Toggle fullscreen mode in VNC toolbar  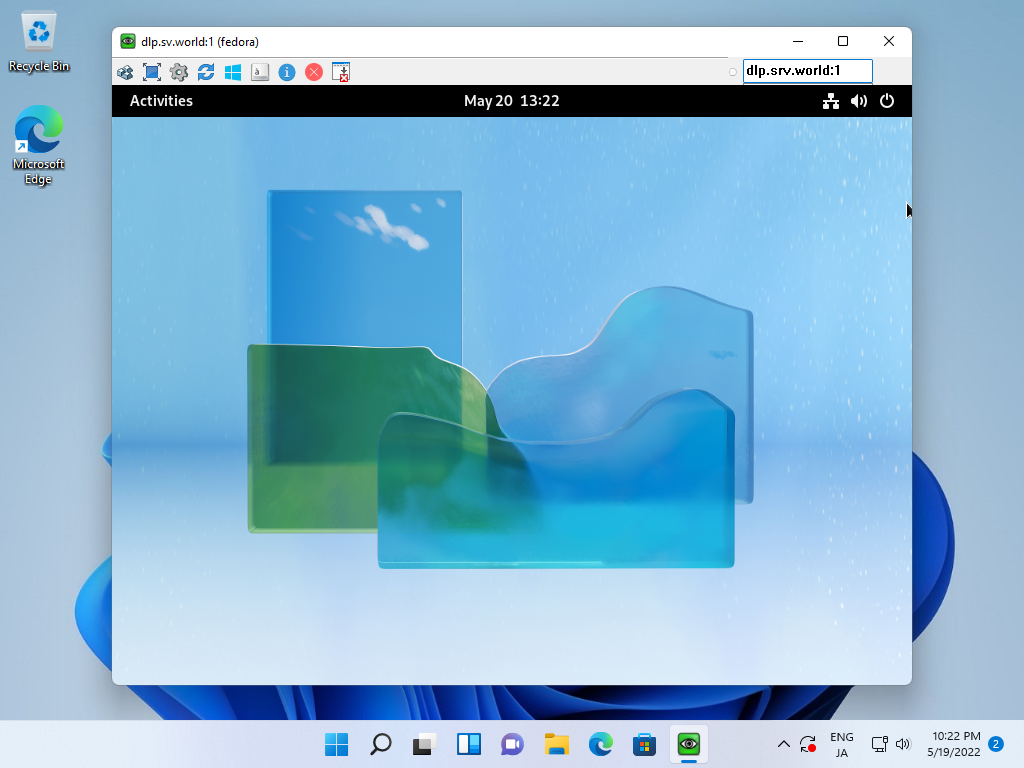coord(152,72)
